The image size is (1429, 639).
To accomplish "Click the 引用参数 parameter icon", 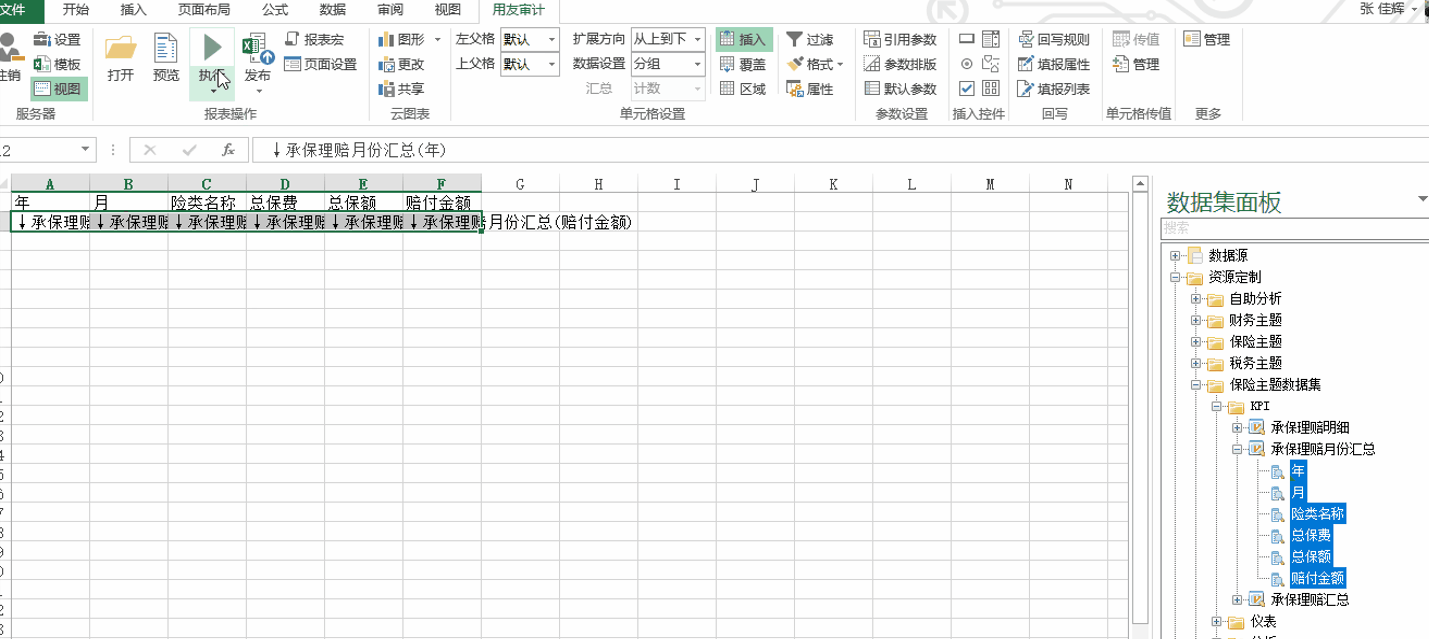I will coord(900,40).
